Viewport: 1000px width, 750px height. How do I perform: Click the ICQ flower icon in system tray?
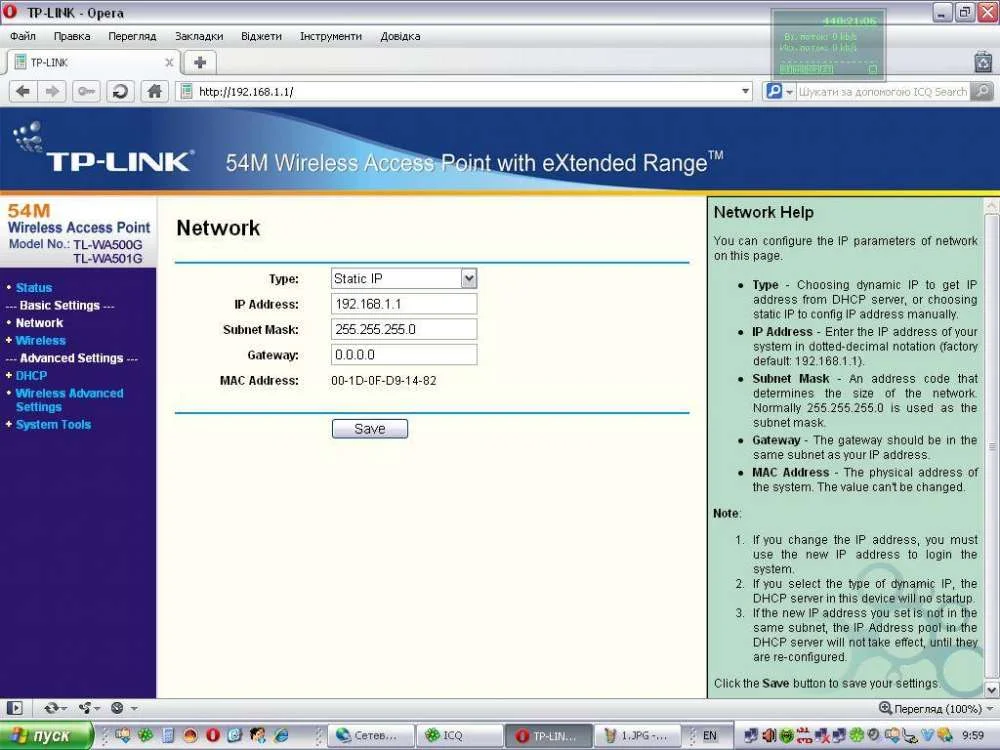pyautogui.click(x=857, y=735)
